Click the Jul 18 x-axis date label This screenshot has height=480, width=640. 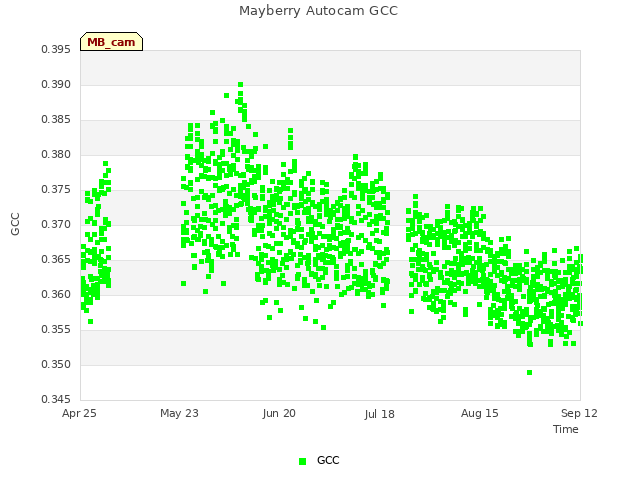point(379,414)
